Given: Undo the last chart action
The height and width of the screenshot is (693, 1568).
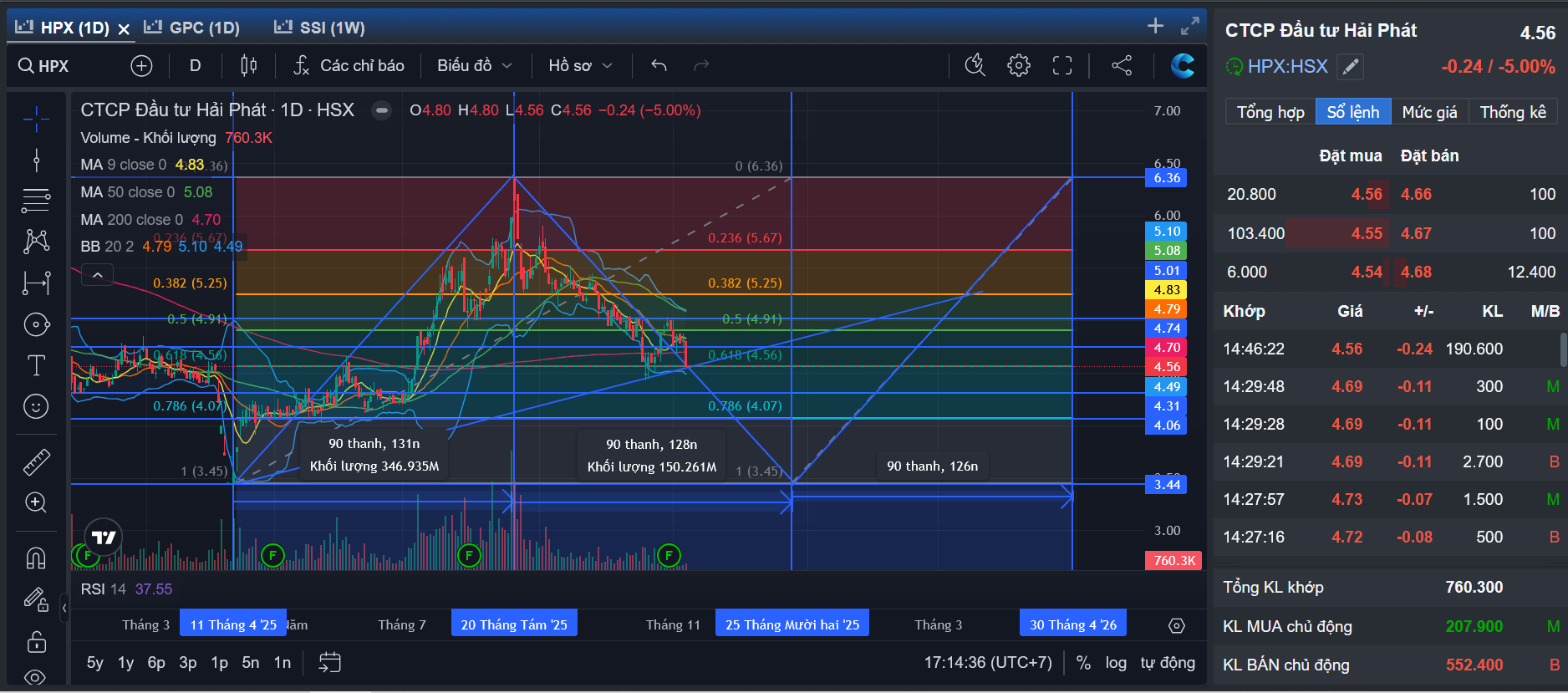Looking at the screenshot, I should pos(659,65).
